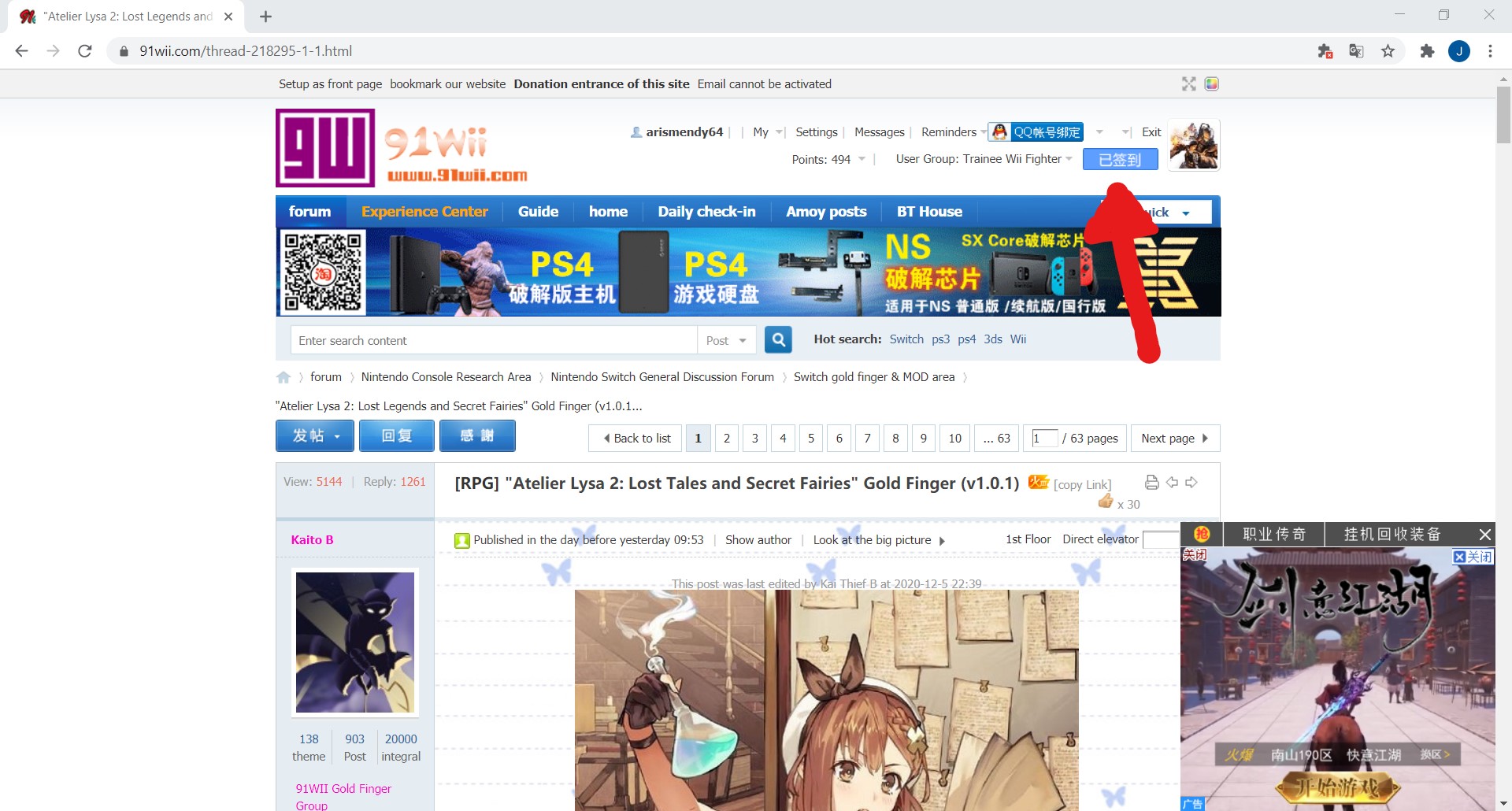The image size is (1512, 811).
Task: Go to previous thread with left arrow icon
Action: click(x=1172, y=483)
